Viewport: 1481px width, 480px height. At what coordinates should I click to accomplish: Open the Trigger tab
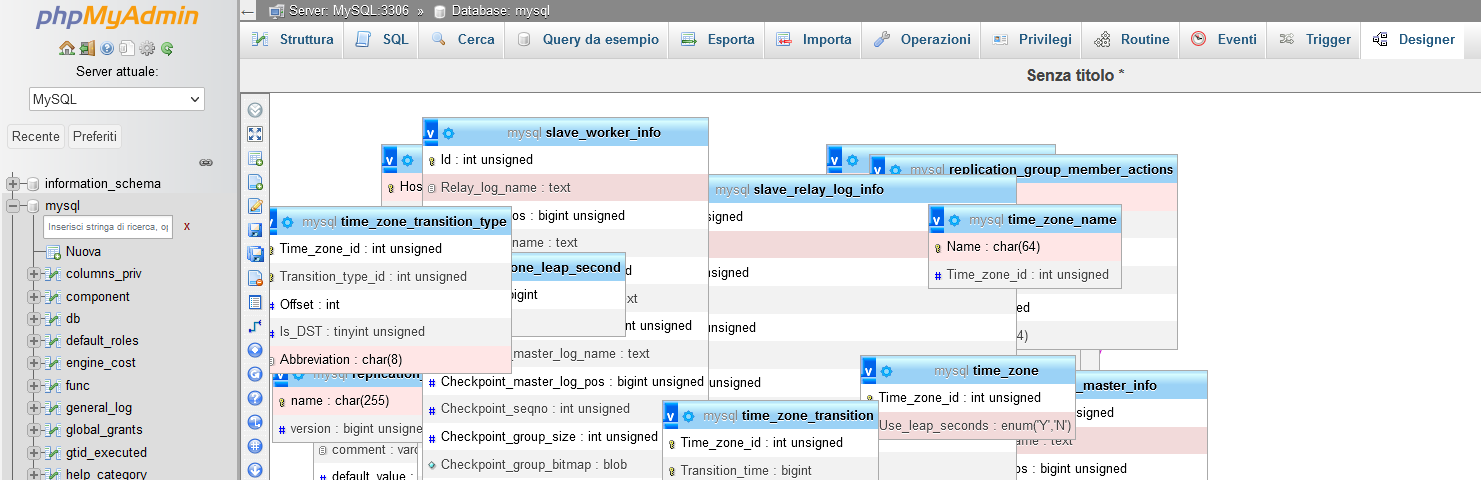click(x=1315, y=40)
